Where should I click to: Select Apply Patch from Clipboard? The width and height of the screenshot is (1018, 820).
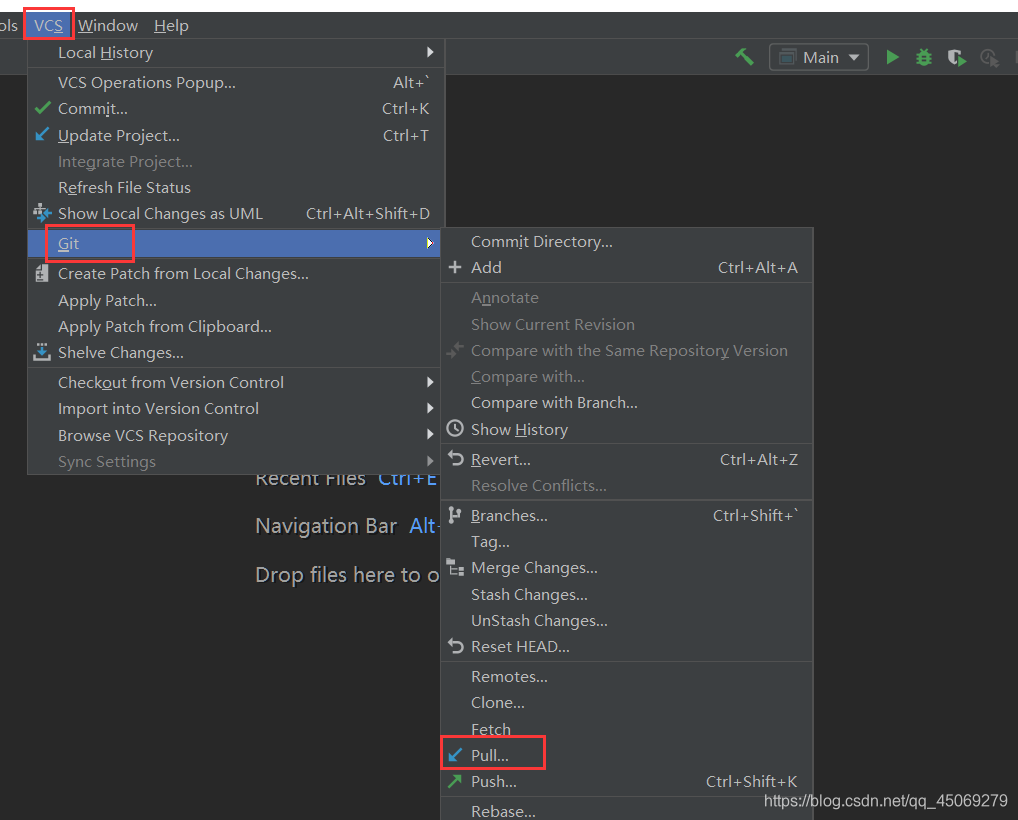click(236, 327)
